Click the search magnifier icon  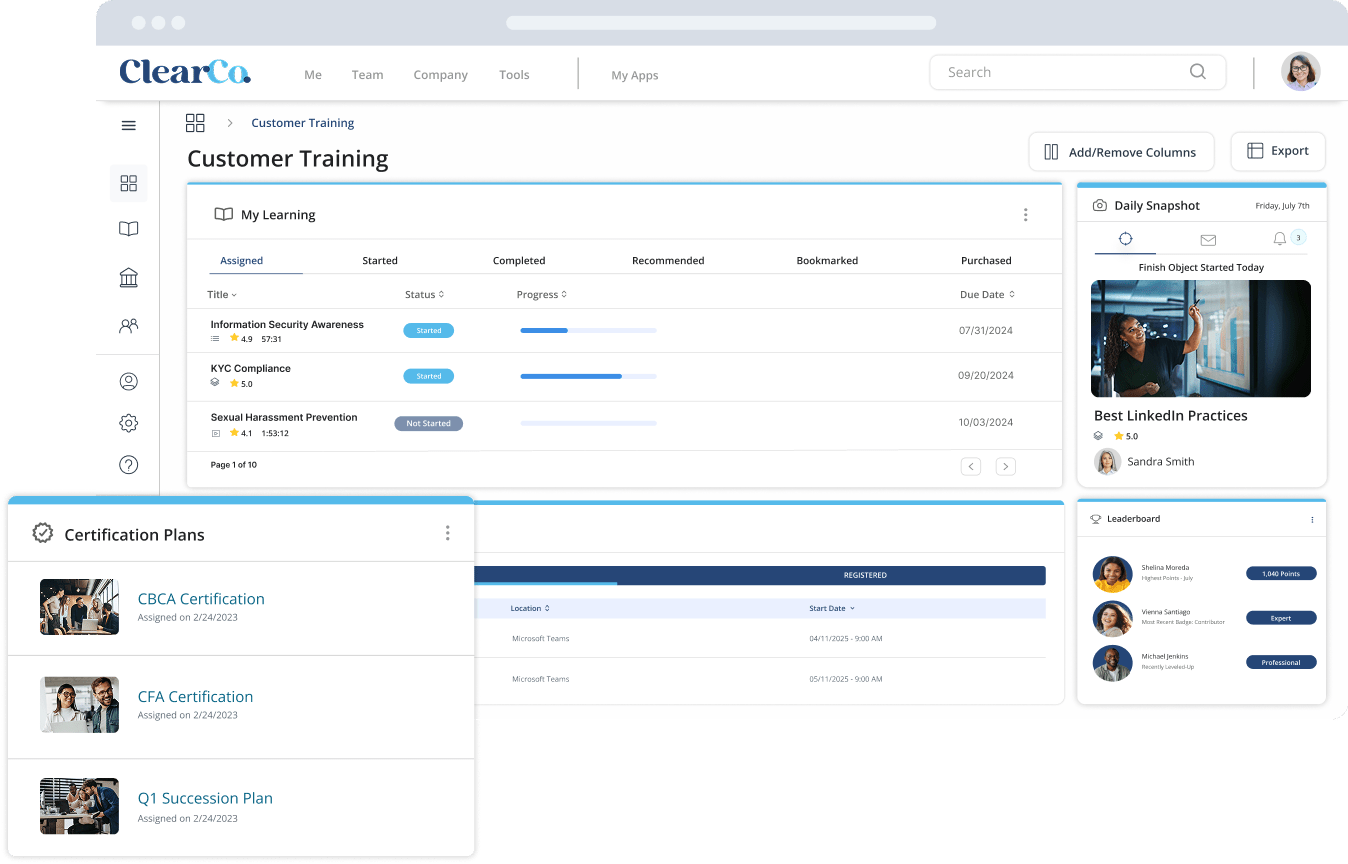[x=1197, y=72]
